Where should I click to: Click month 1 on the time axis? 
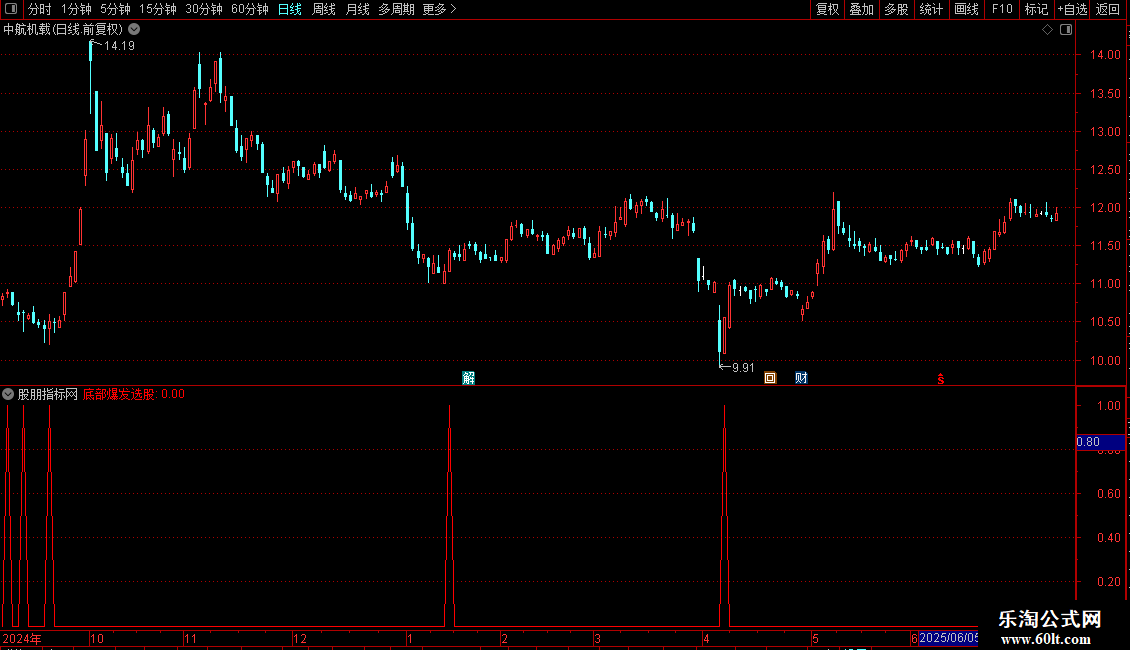409,638
